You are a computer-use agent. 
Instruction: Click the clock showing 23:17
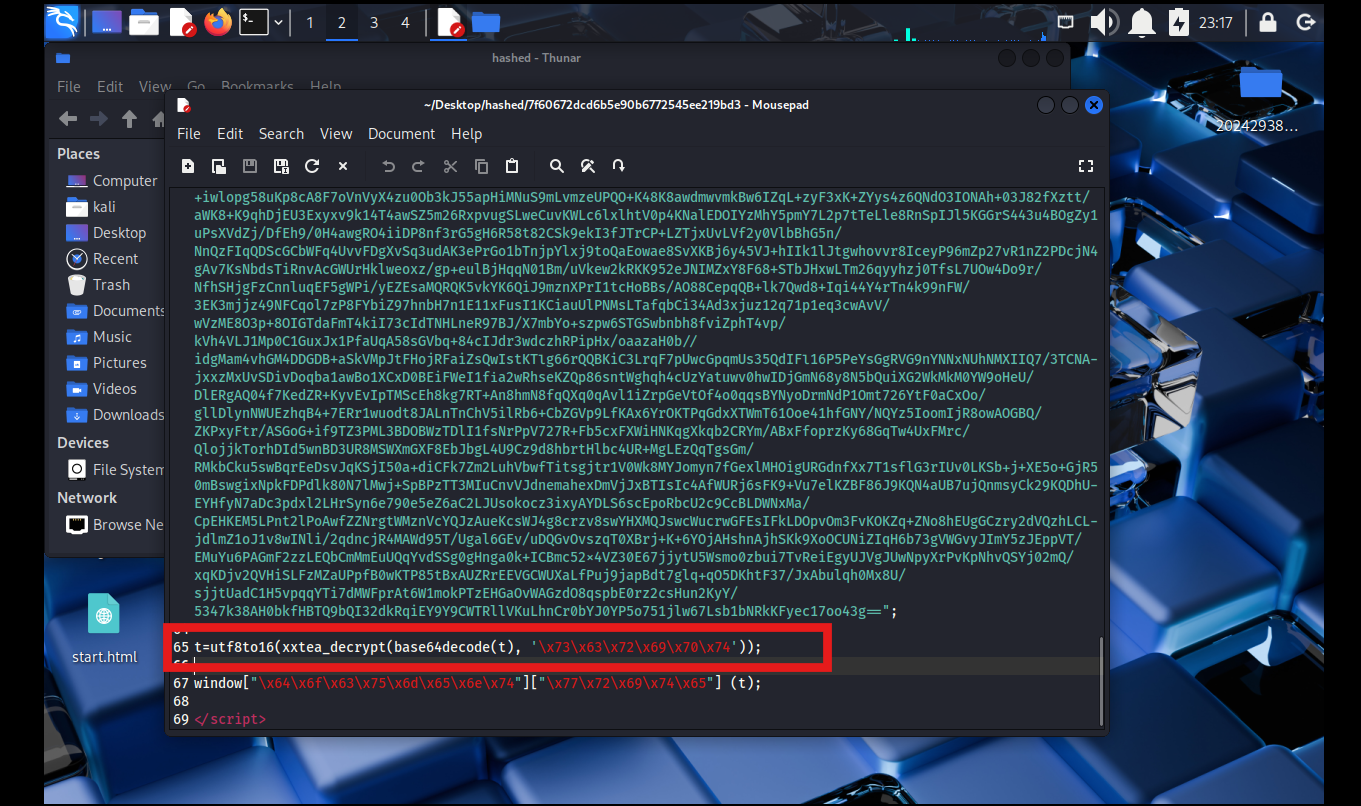click(1216, 22)
